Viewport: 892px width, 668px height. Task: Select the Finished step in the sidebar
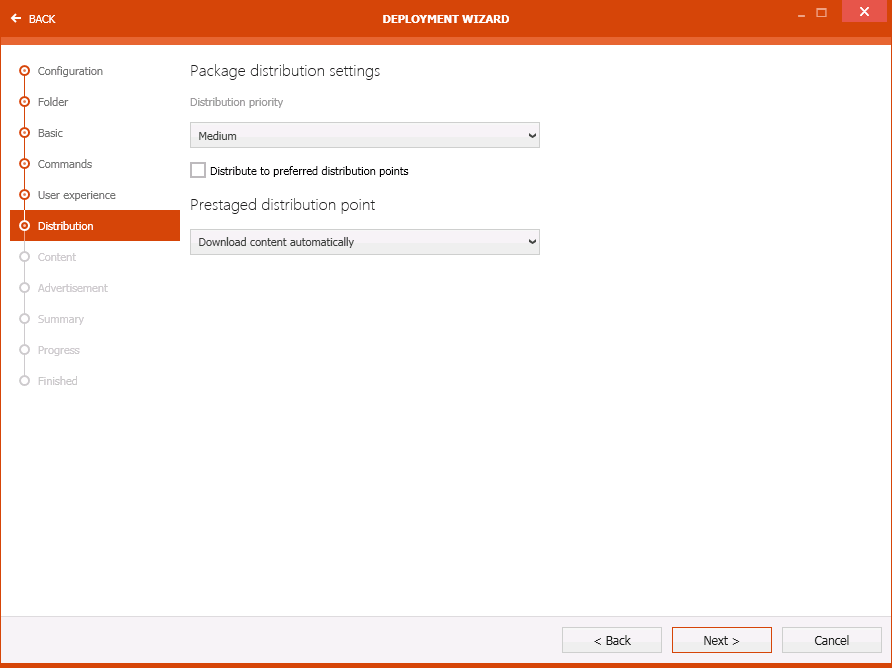pos(58,381)
